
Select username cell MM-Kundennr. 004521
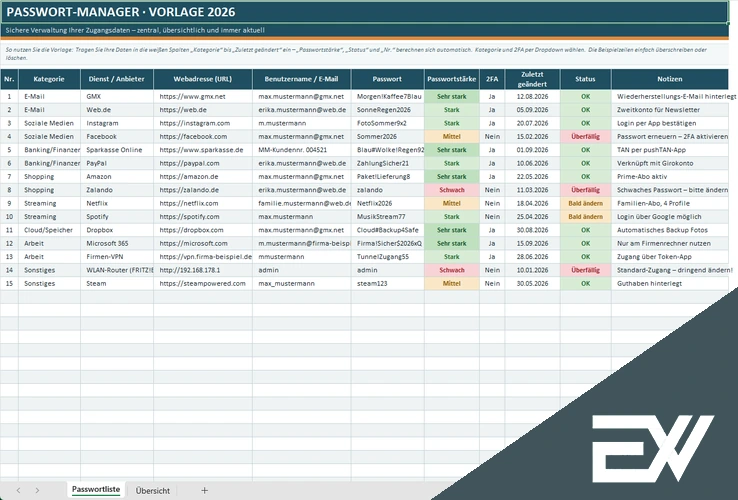[x=302, y=150]
